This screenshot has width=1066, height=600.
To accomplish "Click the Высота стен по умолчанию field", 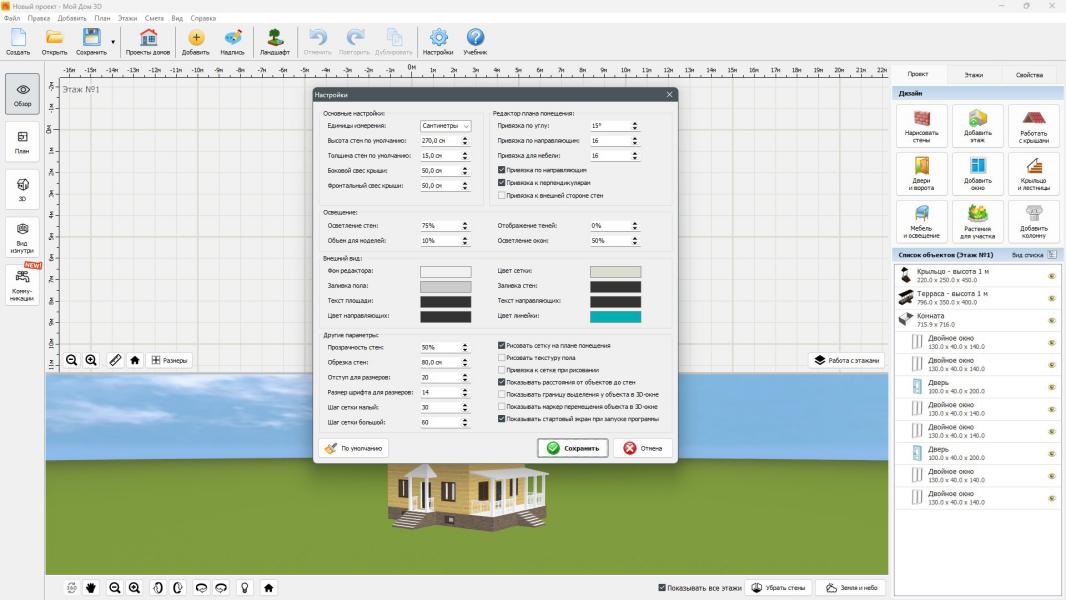I will (438, 141).
